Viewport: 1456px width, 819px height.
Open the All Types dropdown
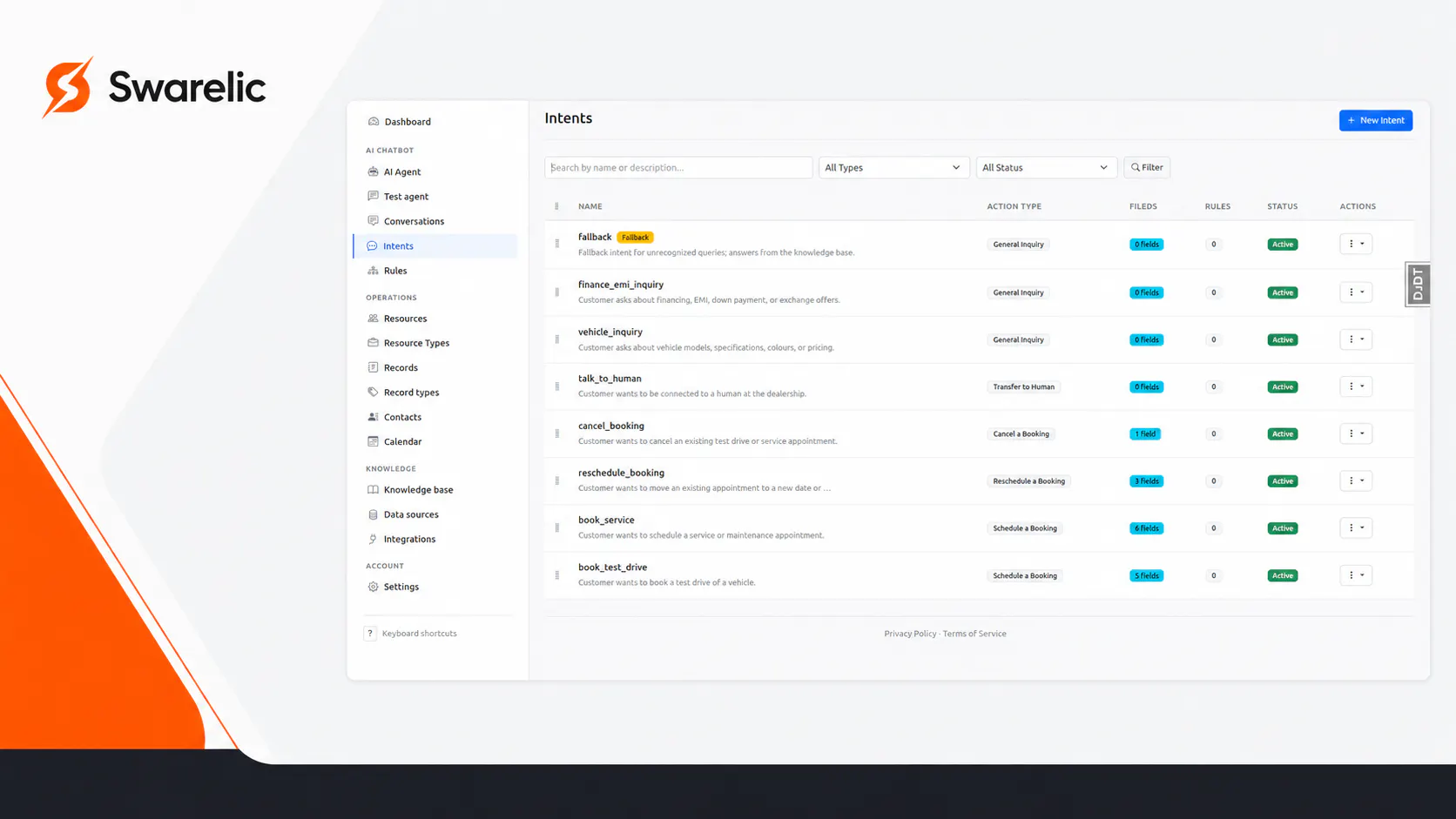tap(893, 167)
